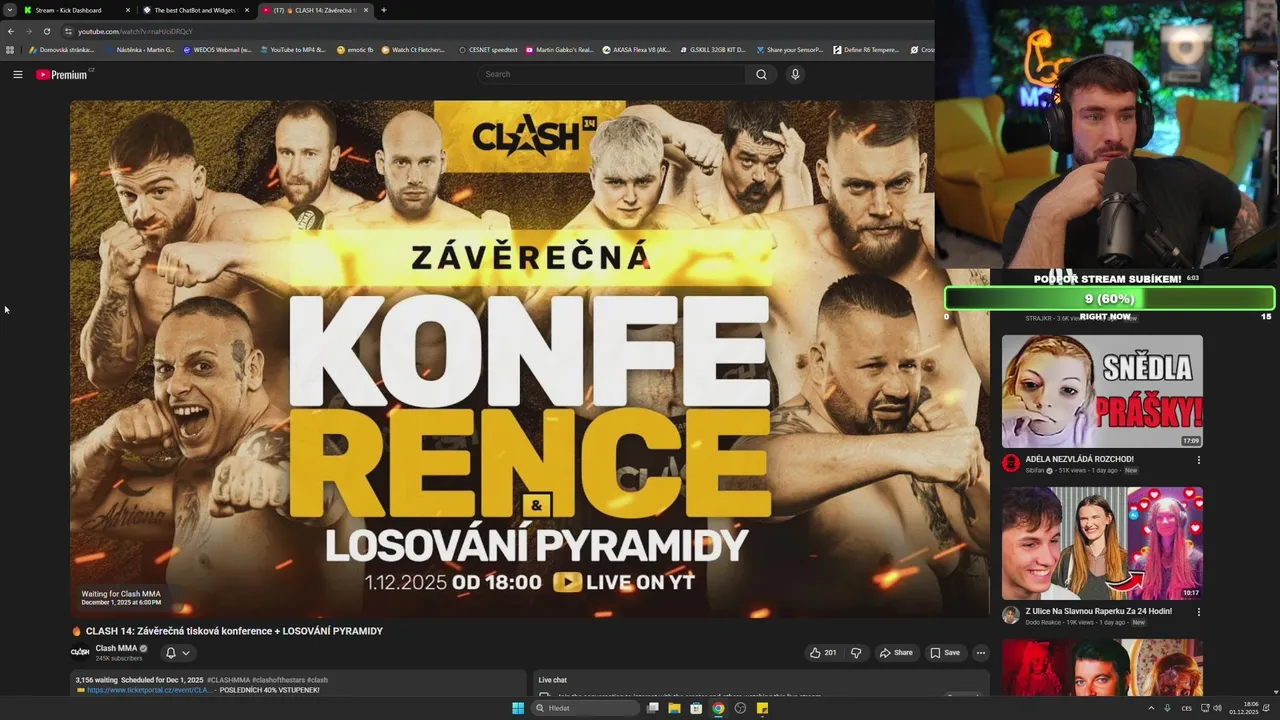1280x720 pixels.
Task: Open the more actions menu beside Save
Action: pyautogui.click(x=981, y=653)
